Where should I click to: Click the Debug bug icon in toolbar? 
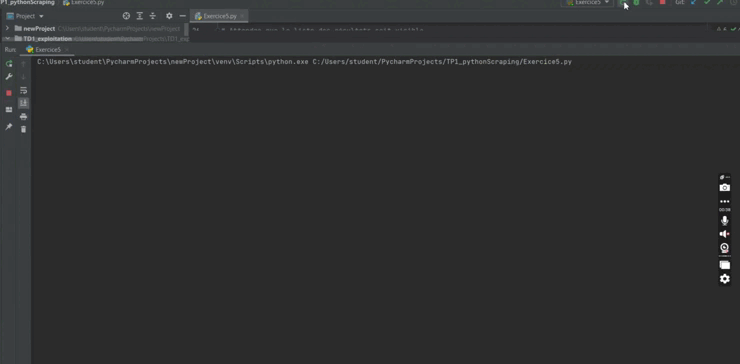(x=636, y=2)
